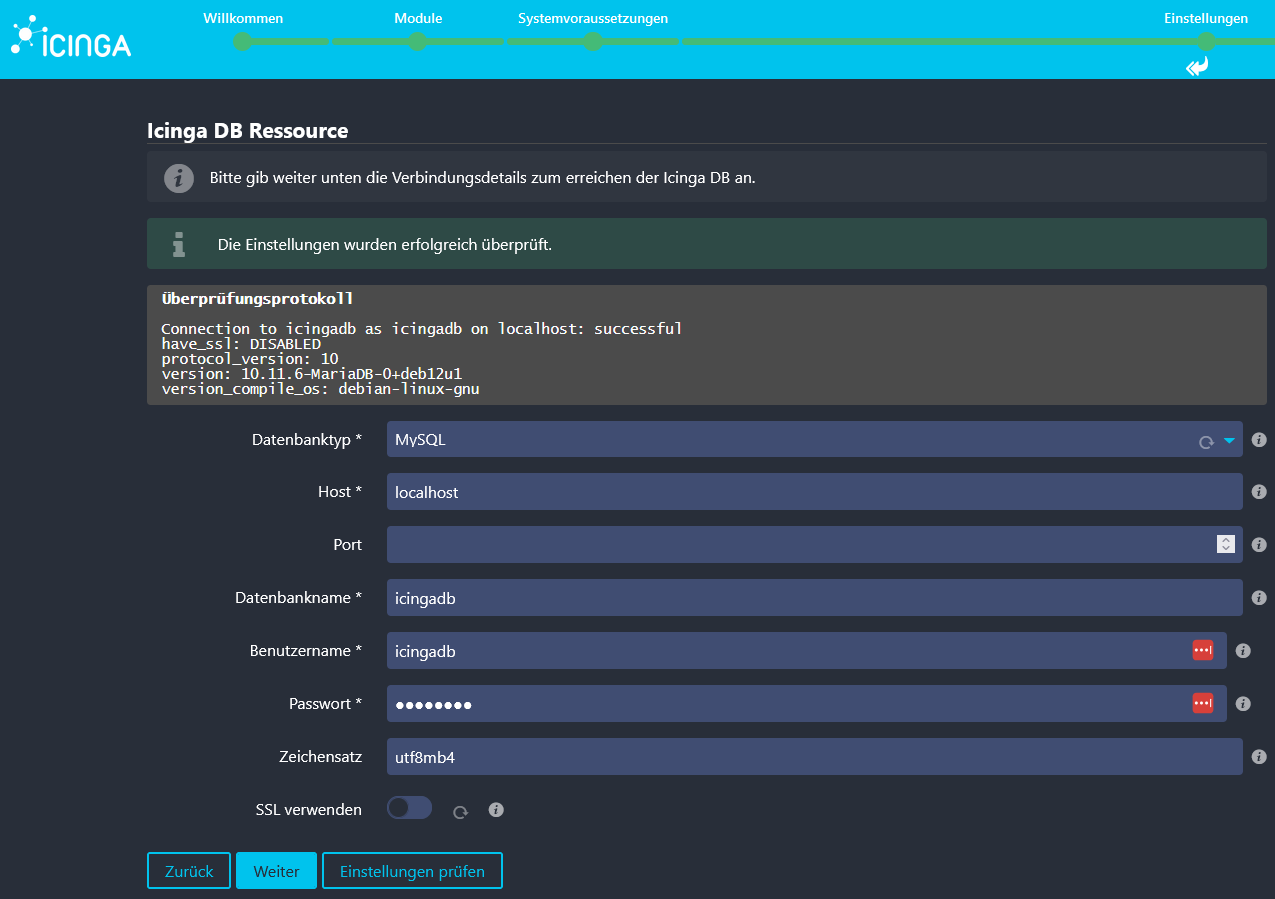
Task: Click the Icinga DB Ressource heading
Action: pyautogui.click(x=247, y=131)
